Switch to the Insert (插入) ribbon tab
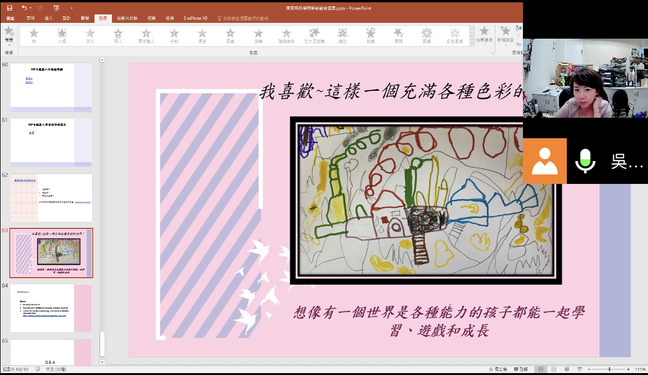The height and width of the screenshot is (375, 648). point(48,18)
